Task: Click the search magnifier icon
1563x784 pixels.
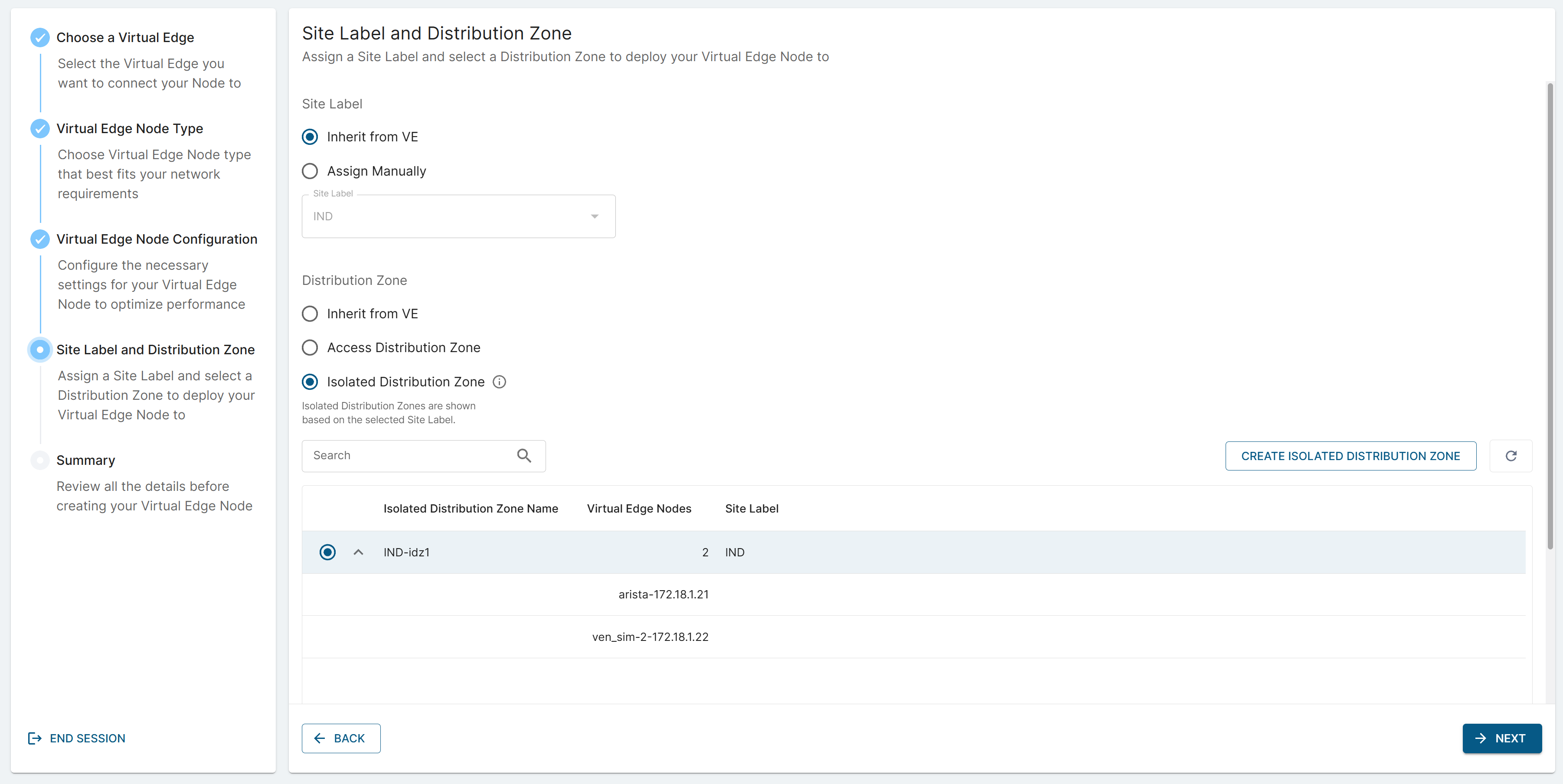Action: click(523, 456)
